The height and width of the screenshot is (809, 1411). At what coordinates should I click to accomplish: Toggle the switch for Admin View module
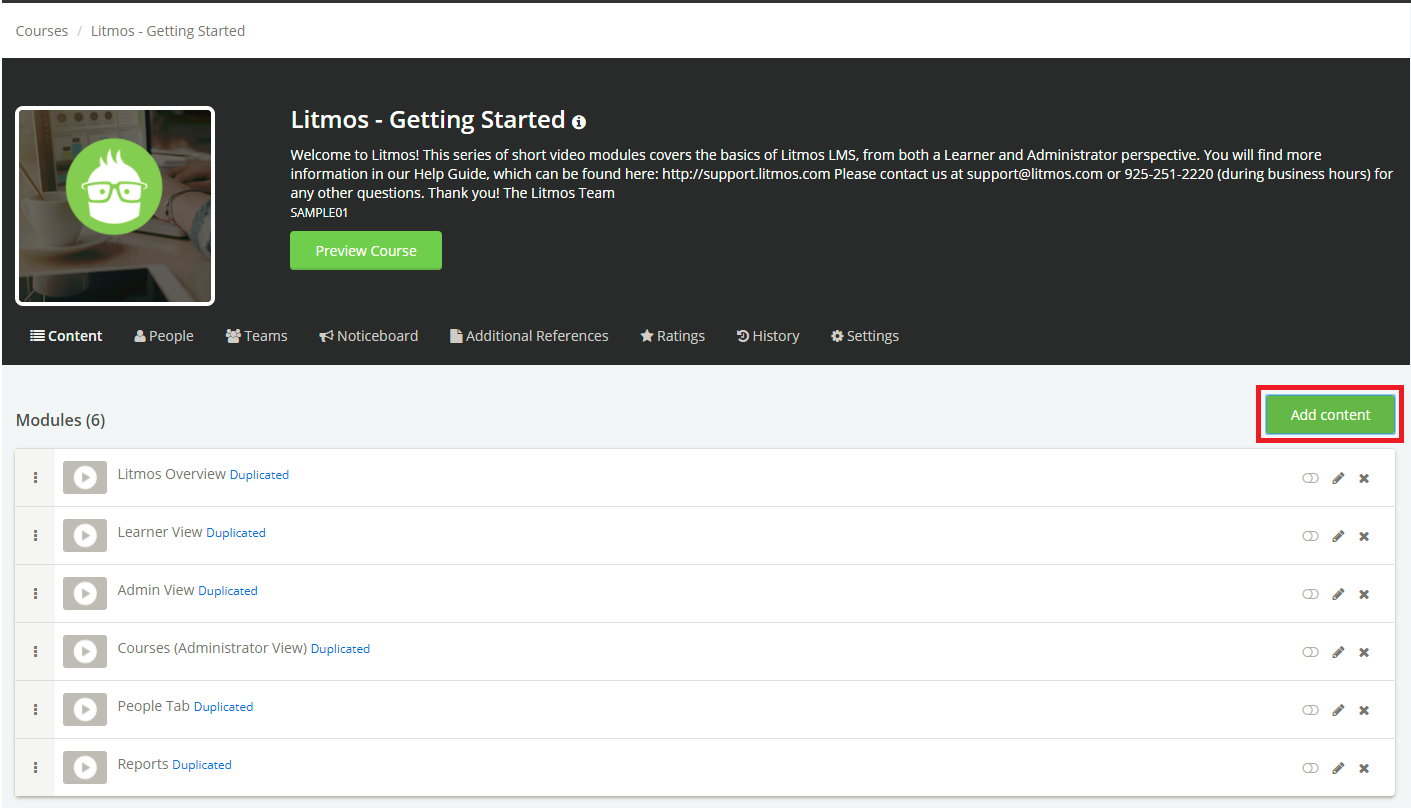1310,594
